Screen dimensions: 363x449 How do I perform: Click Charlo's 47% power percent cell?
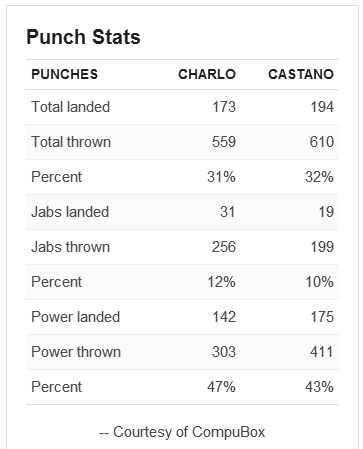(x=221, y=387)
